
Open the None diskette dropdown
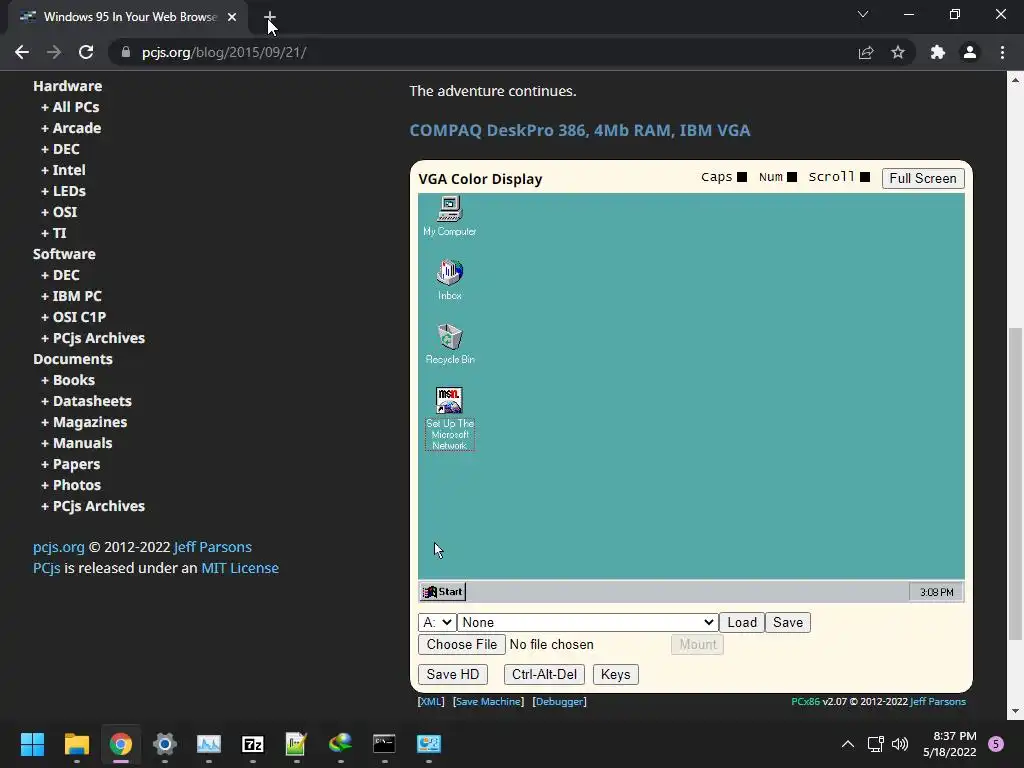point(587,622)
